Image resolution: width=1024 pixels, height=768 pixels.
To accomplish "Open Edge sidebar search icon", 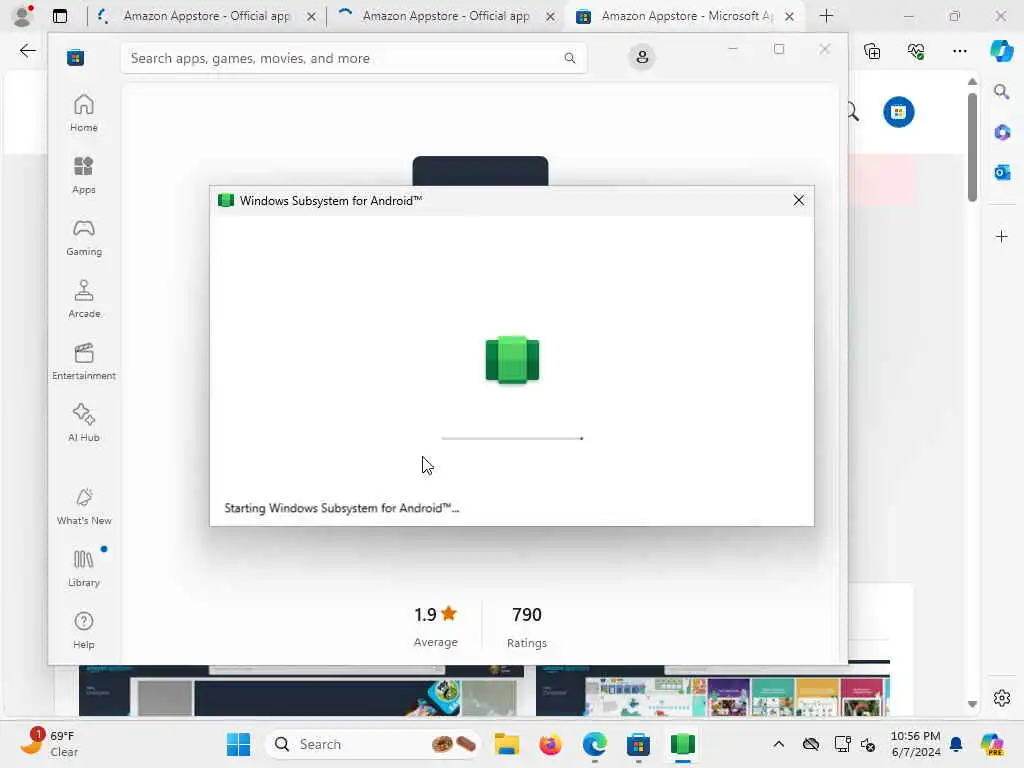I will pyautogui.click(x=1001, y=92).
